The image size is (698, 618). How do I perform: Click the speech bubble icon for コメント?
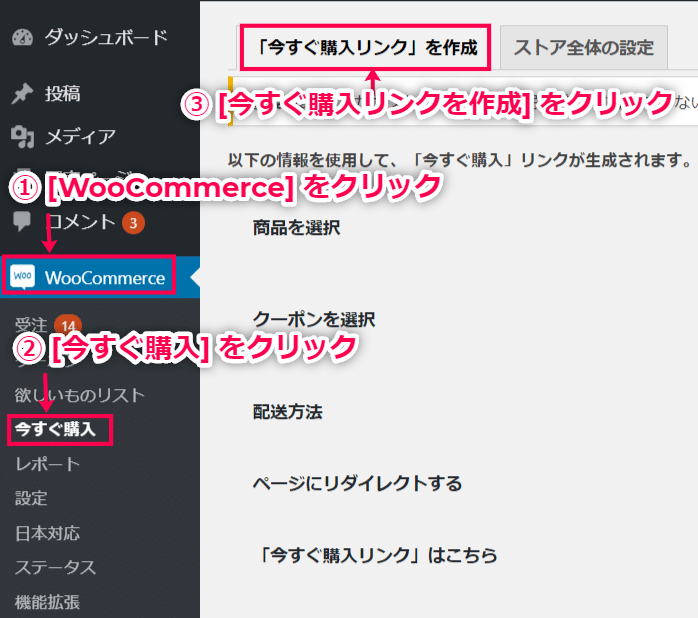coord(22,222)
